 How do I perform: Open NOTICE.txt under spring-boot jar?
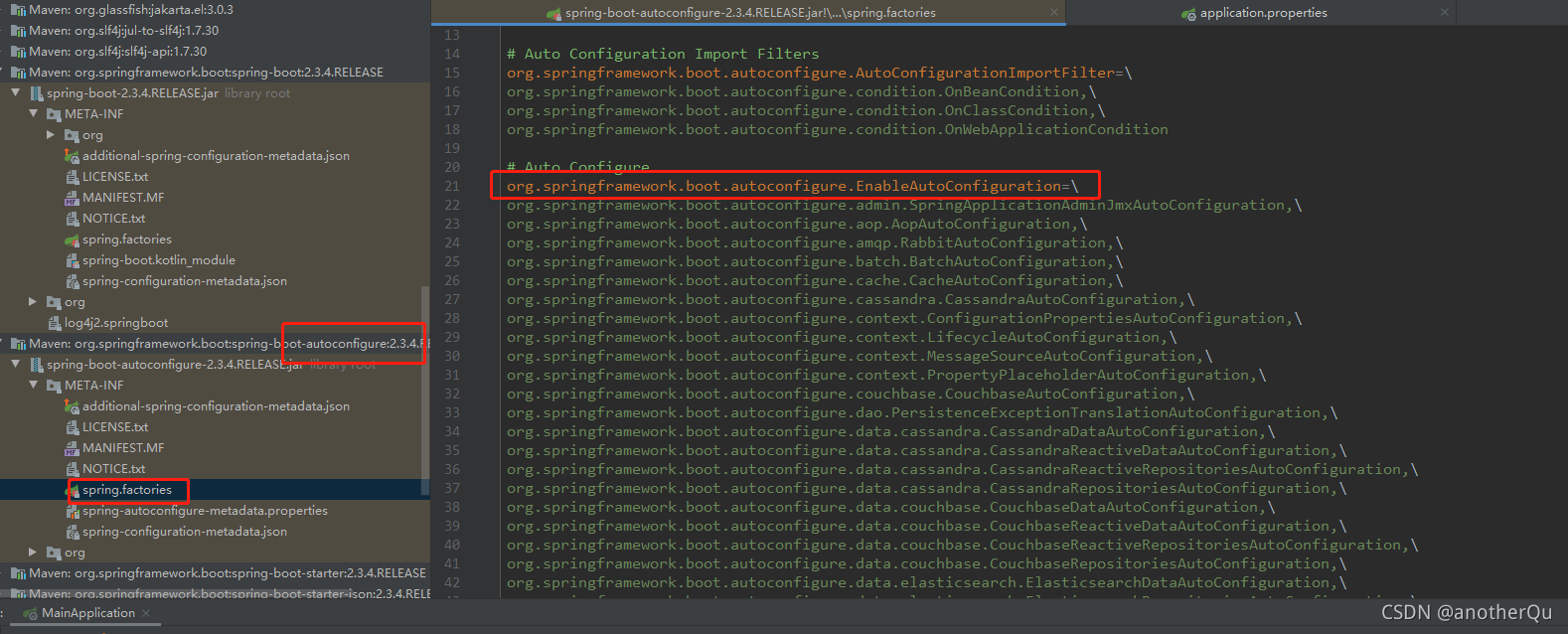[113, 218]
